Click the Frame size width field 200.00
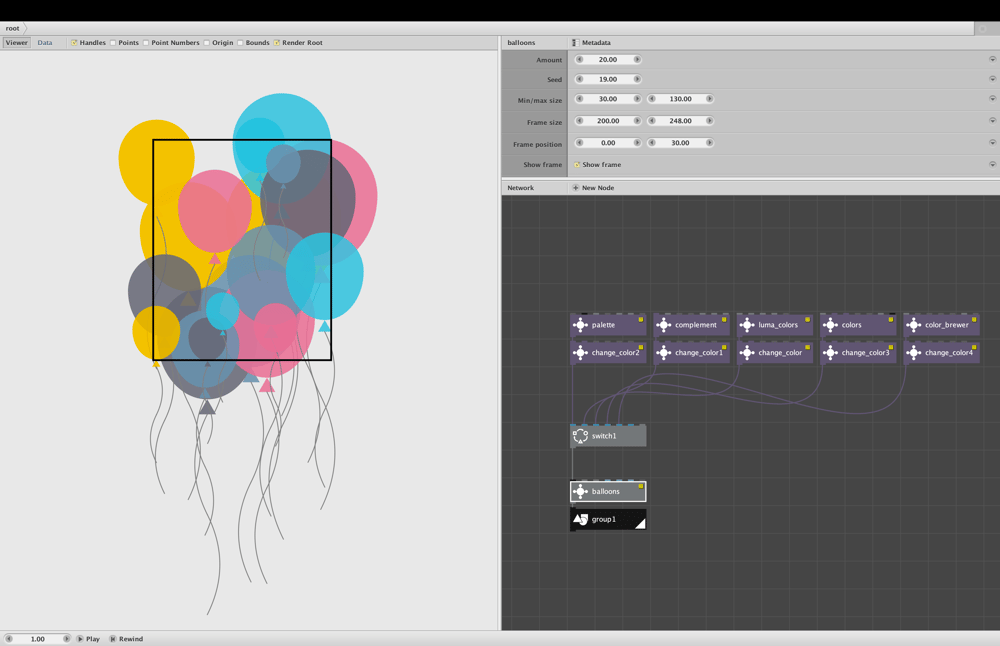The image size is (1000, 646). coord(608,121)
